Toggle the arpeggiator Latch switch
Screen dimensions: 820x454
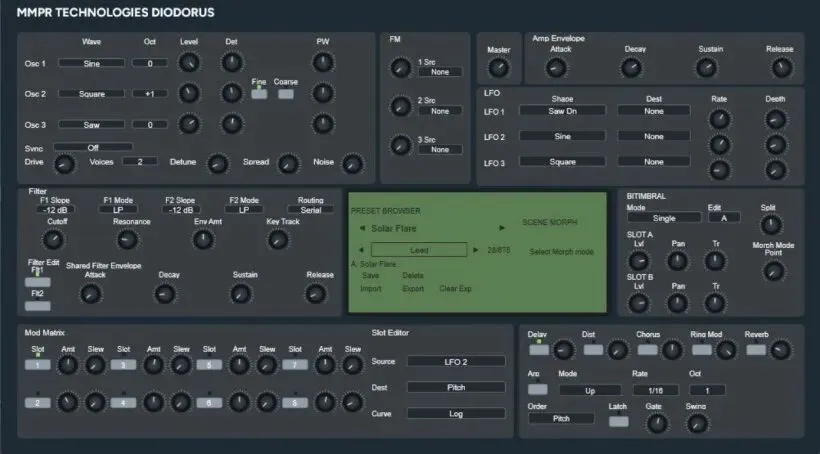[619, 421]
